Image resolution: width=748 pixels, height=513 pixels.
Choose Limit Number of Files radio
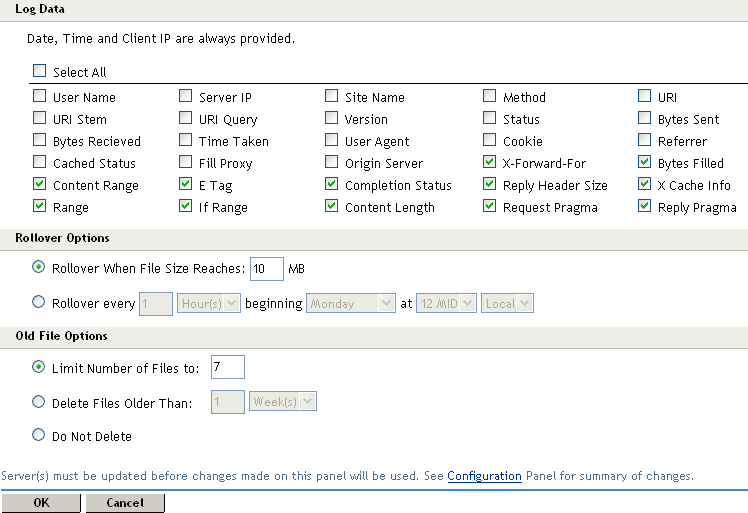[x=39, y=367]
